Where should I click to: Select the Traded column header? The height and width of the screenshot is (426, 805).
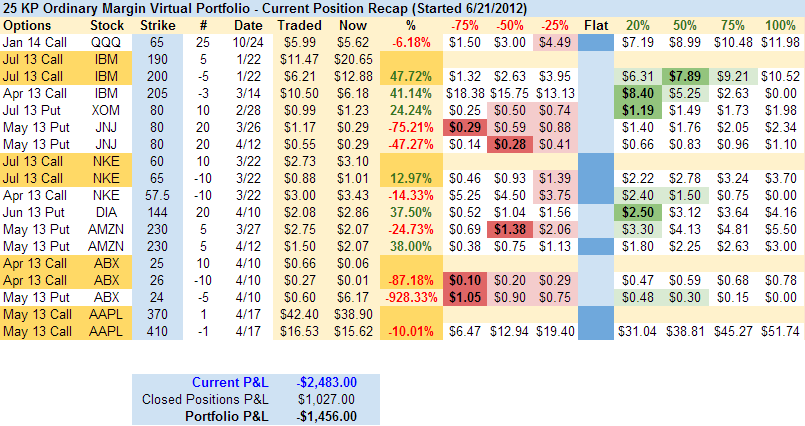pos(300,23)
